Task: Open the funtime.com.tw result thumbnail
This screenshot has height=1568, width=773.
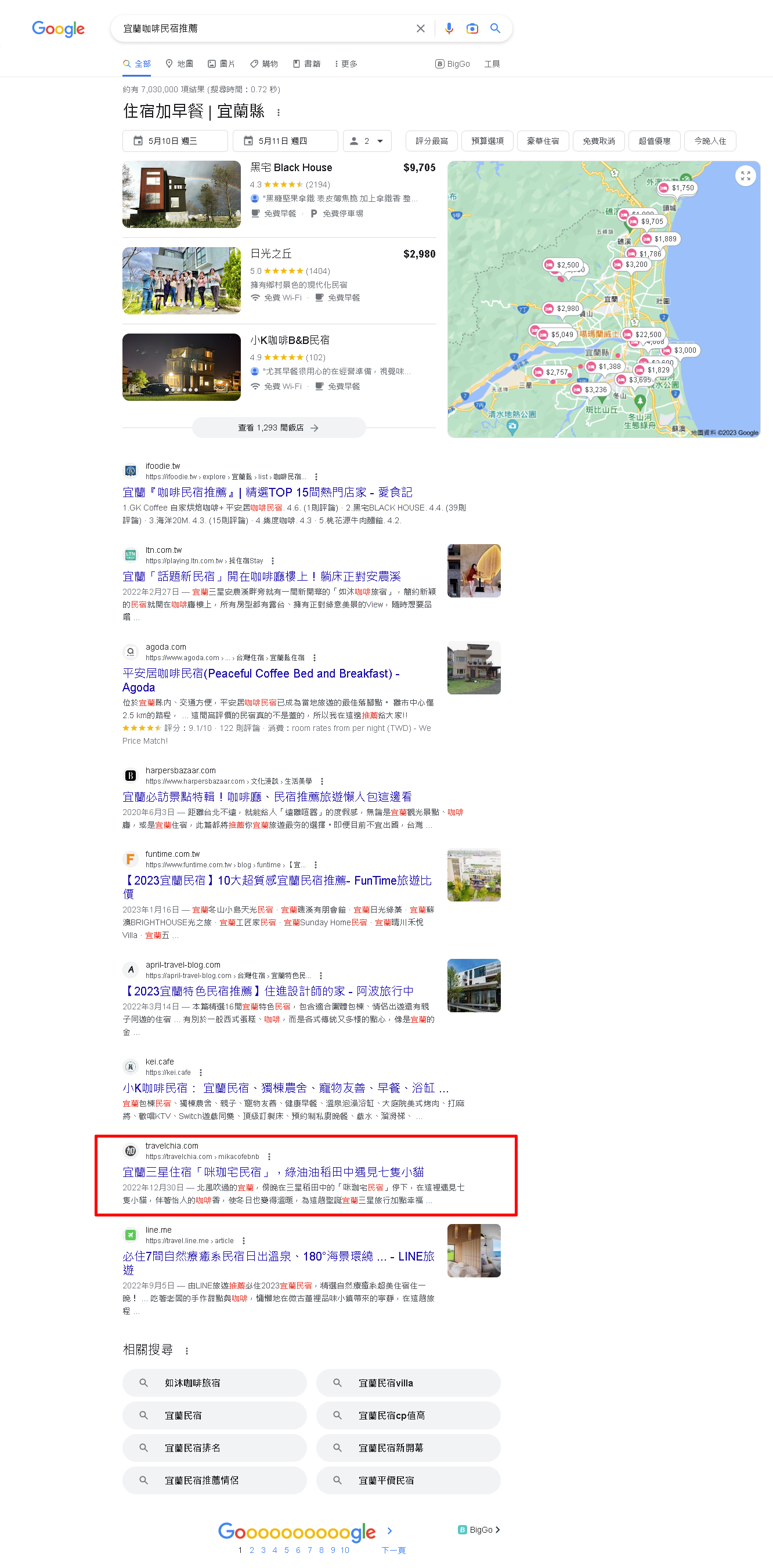Action: (474, 875)
